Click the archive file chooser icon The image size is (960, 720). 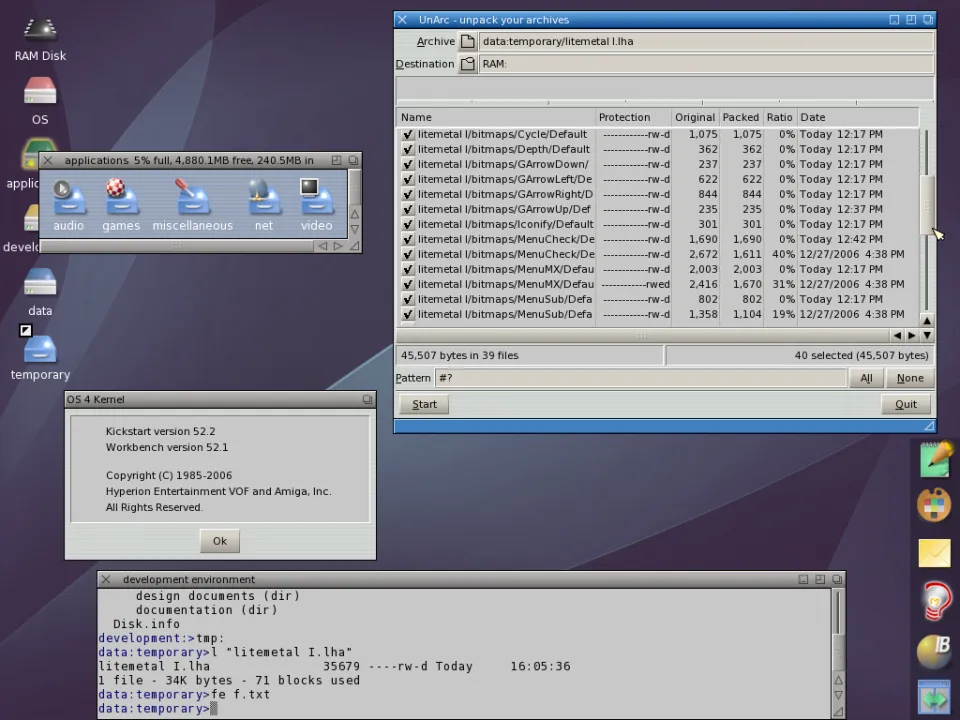pos(467,42)
